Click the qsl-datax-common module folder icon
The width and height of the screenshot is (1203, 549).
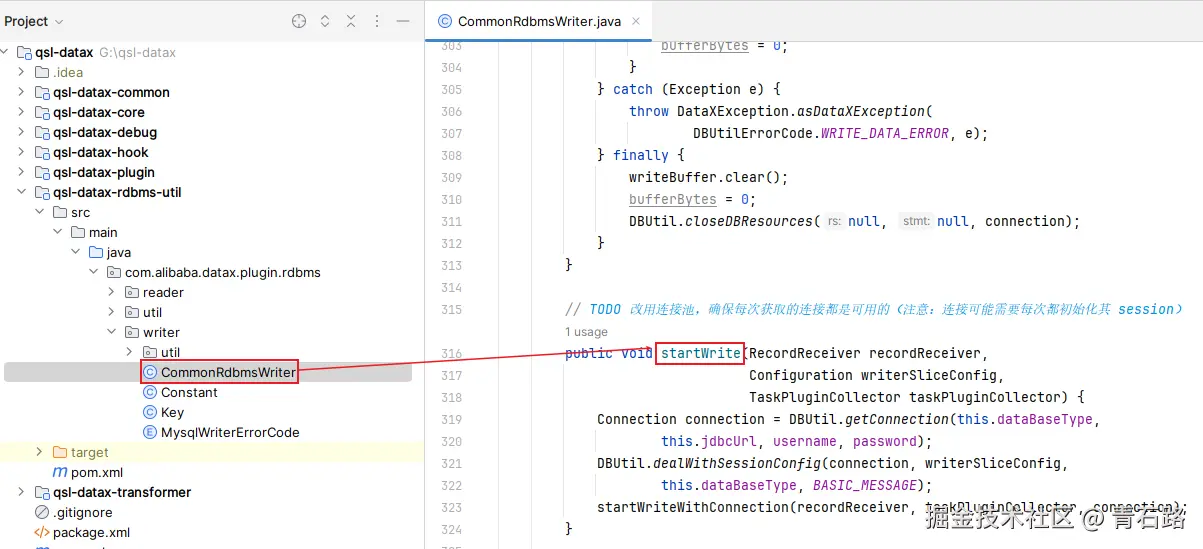[x=42, y=92]
